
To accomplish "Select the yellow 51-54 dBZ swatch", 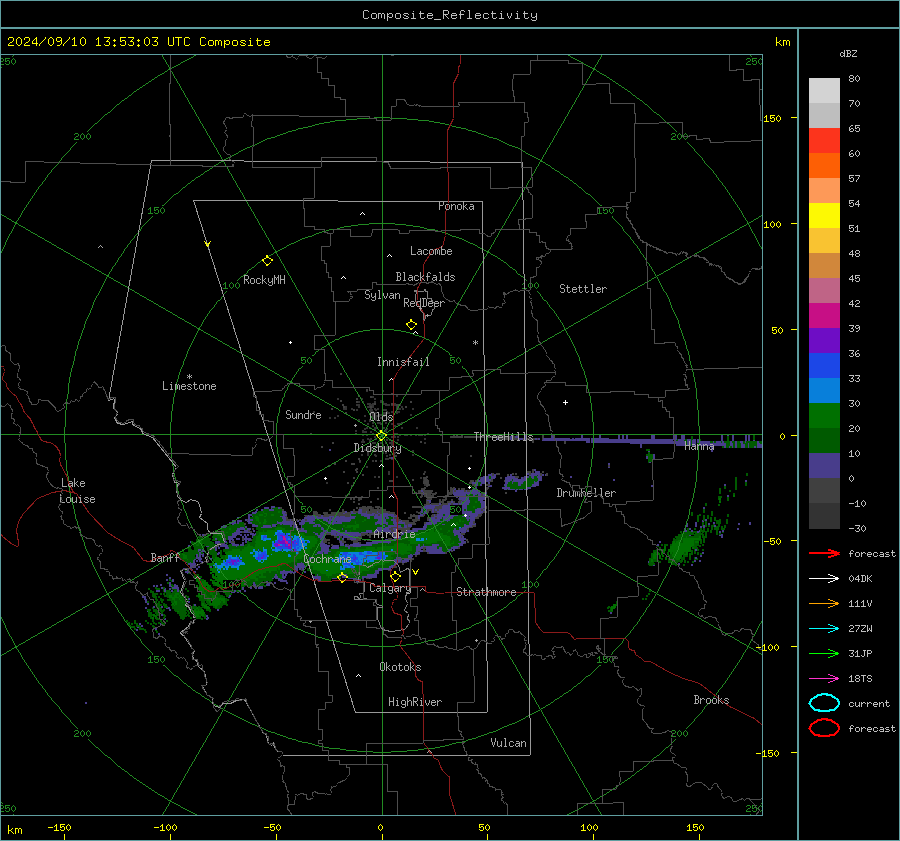I will click(x=824, y=216).
